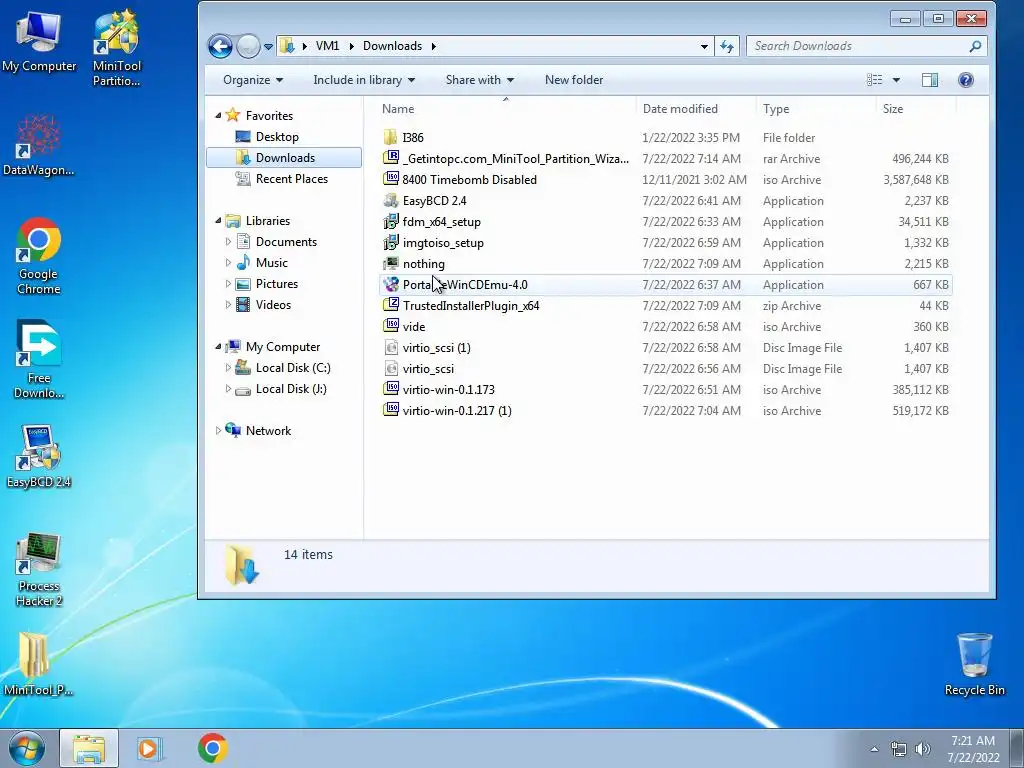Select the I386 folder icon
The width and height of the screenshot is (1024, 768).
tap(391, 137)
